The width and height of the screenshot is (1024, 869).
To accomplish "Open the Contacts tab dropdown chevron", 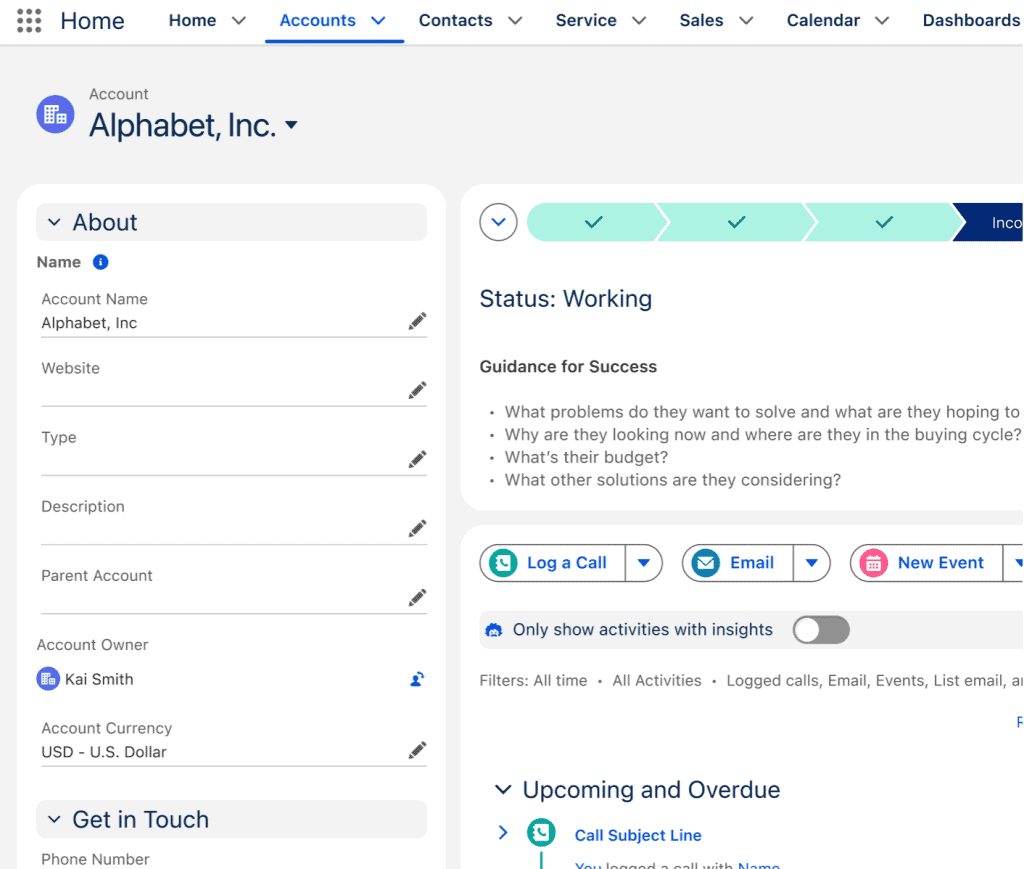I will [515, 21].
